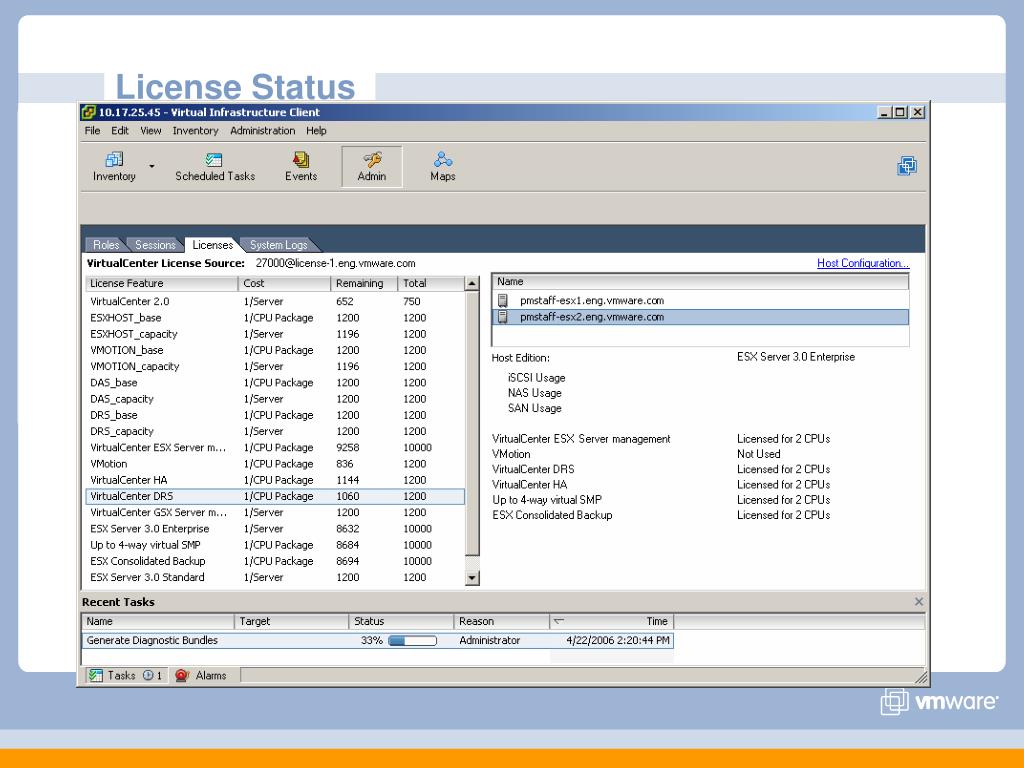This screenshot has height=768, width=1024.
Task: Click the Tasks icon in status bar
Action: tap(96, 675)
